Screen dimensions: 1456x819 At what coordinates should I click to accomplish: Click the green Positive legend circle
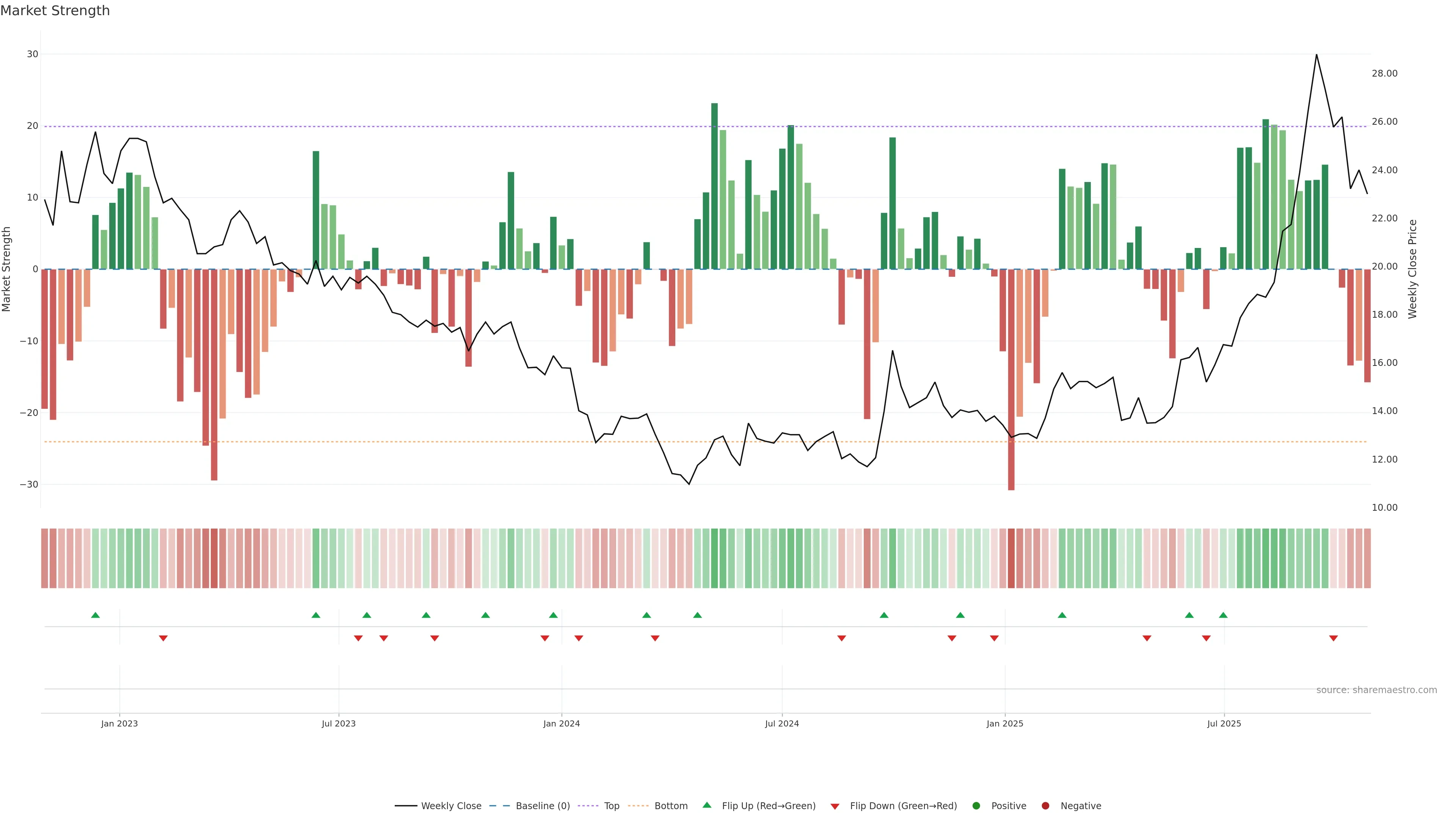click(x=976, y=806)
